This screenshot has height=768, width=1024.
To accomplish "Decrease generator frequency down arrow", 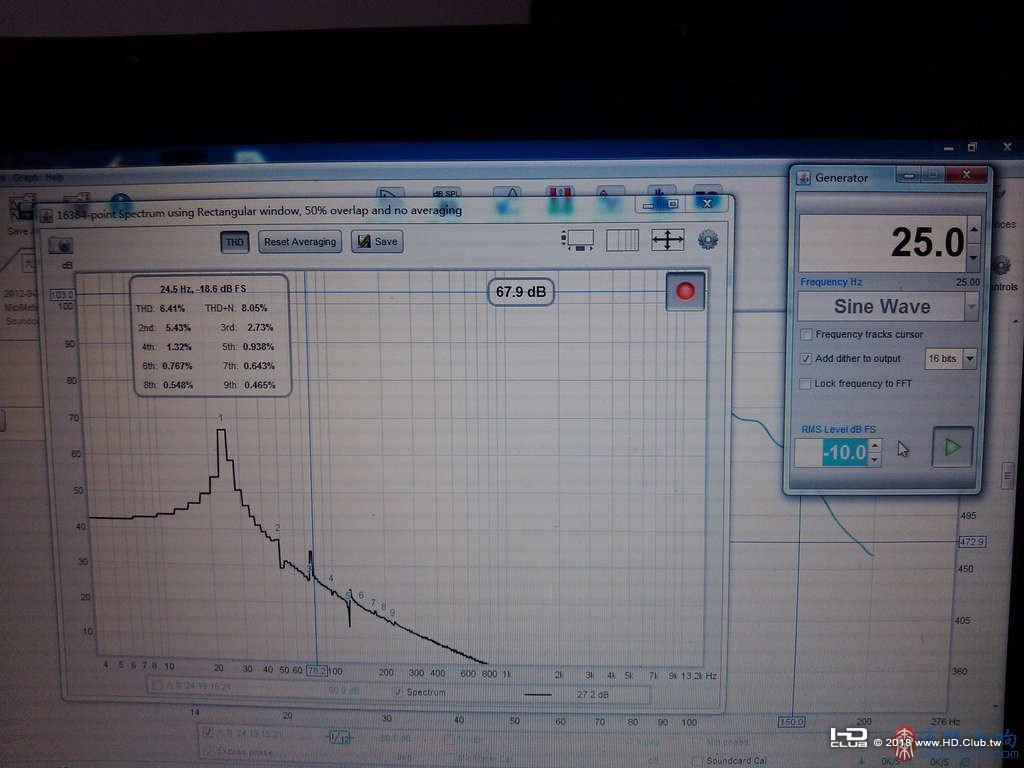I will point(974,257).
